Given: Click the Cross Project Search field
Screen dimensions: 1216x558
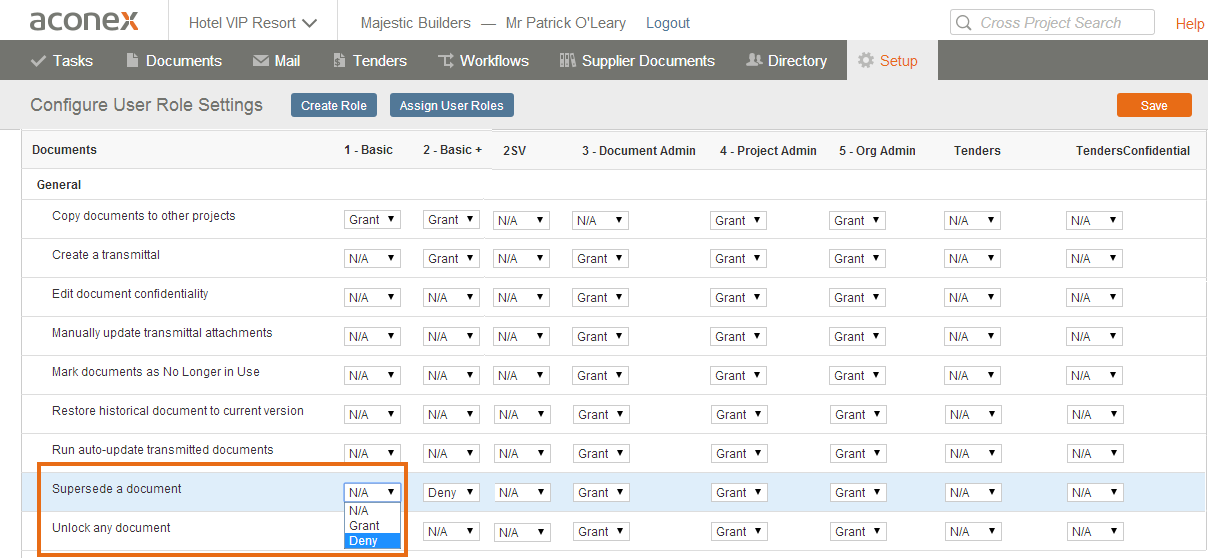Looking at the screenshot, I should point(1051,23).
